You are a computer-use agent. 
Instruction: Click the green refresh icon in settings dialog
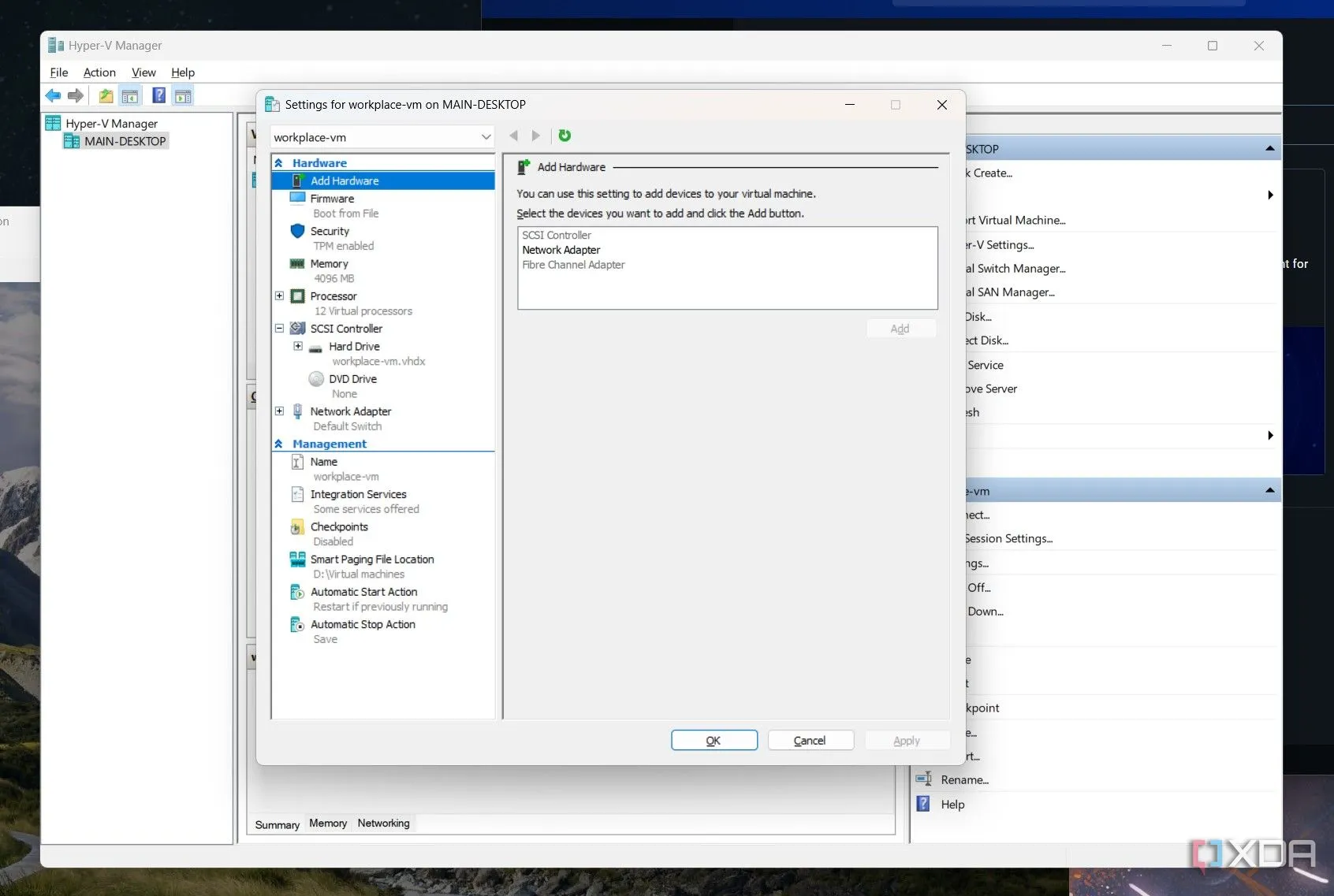(565, 136)
